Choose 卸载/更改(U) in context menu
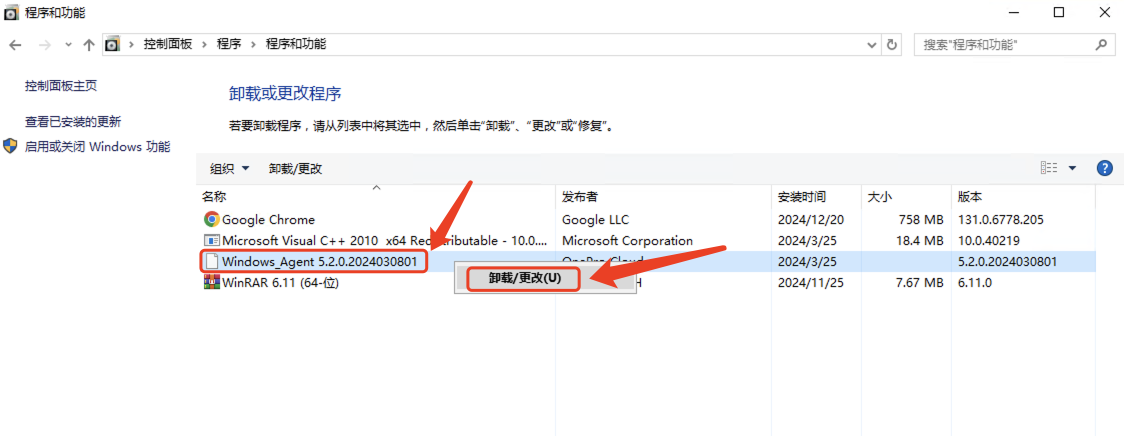 point(524,278)
